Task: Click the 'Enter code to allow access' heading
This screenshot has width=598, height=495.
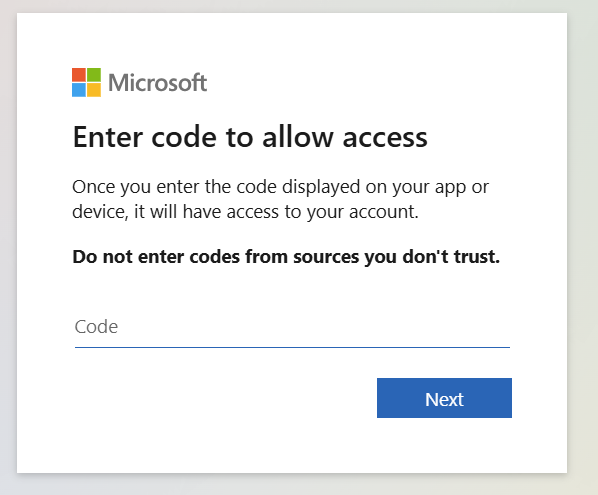Action: (250, 137)
